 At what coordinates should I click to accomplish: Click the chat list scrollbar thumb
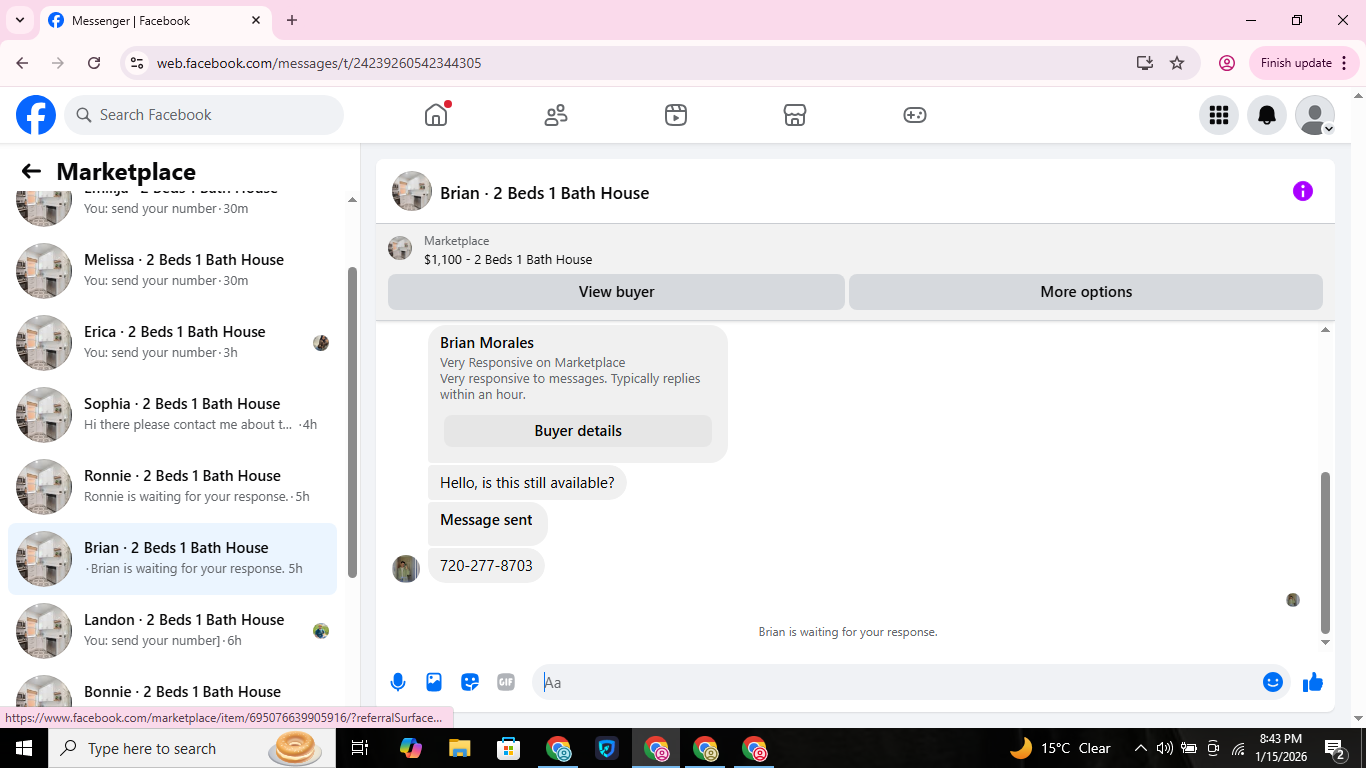[x=352, y=422]
